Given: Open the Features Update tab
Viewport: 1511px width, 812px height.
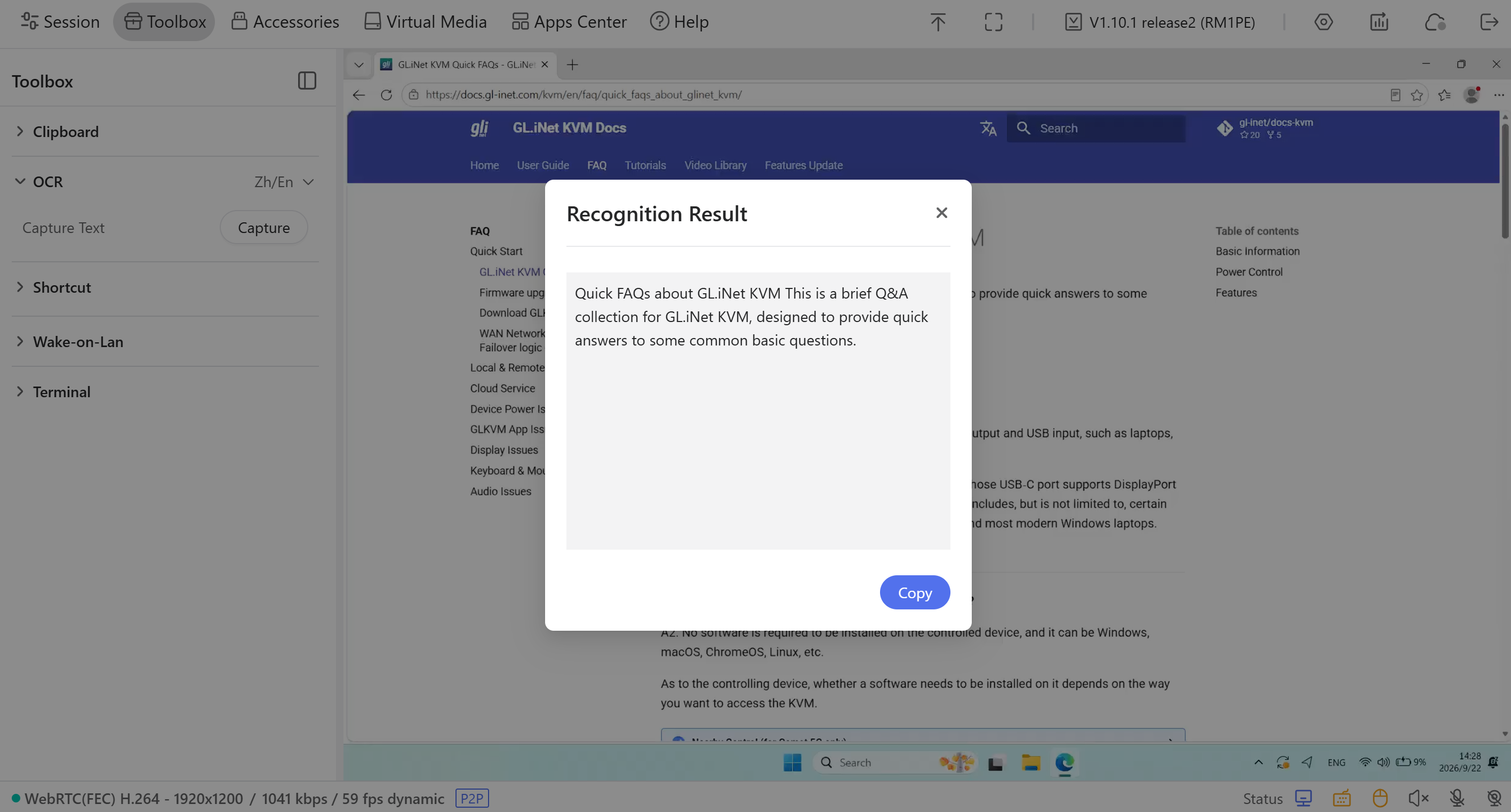Looking at the screenshot, I should (x=804, y=165).
